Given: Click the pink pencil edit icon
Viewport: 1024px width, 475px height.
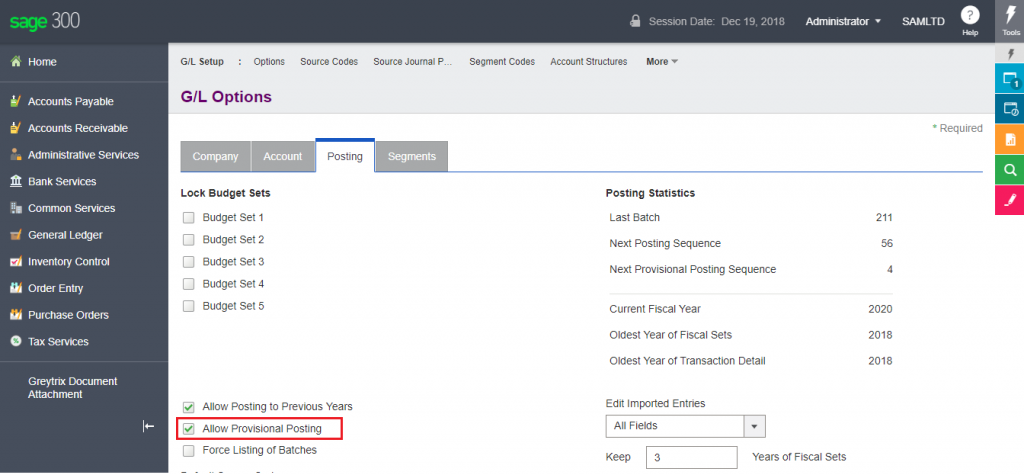Looking at the screenshot, I should pyautogui.click(x=1010, y=200).
